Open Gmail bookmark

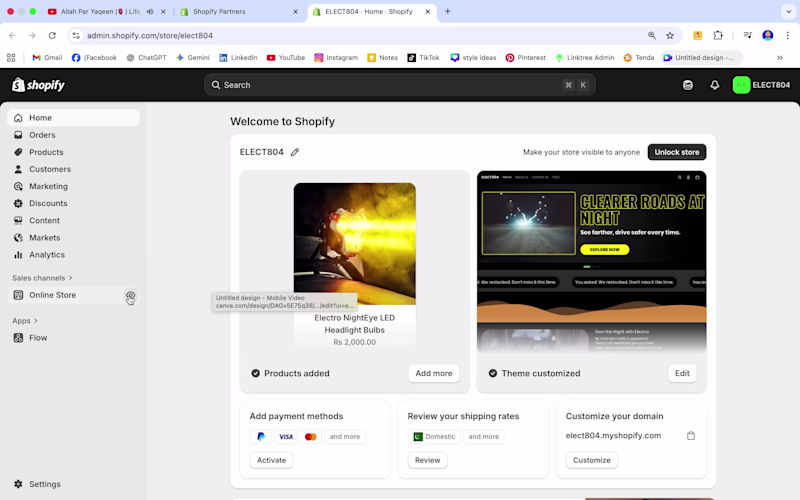pos(47,58)
